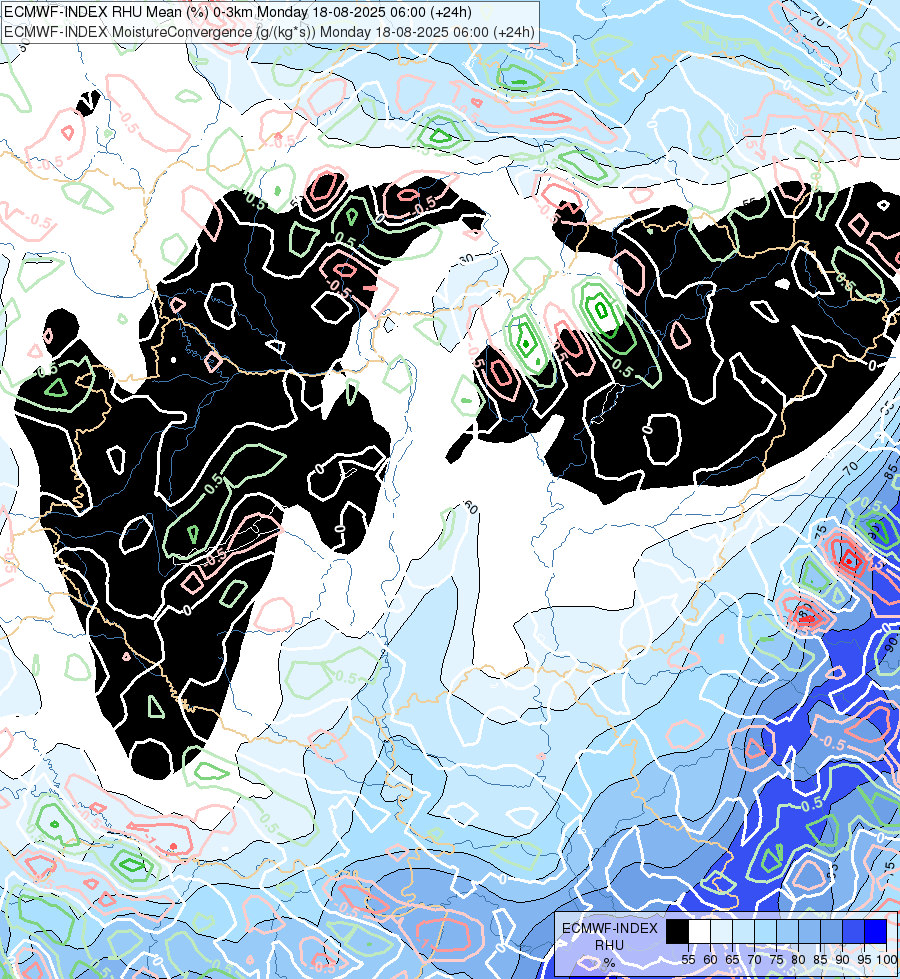This screenshot has width=900, height=979.
Task: Click the legend tick label 55
Action: coord(688,960)
